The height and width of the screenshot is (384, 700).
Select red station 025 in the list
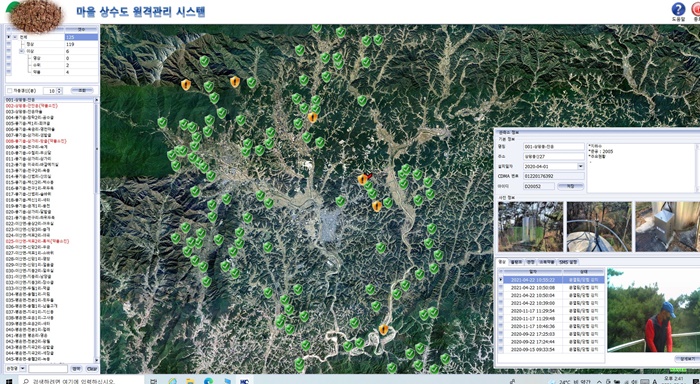(49, 241)
